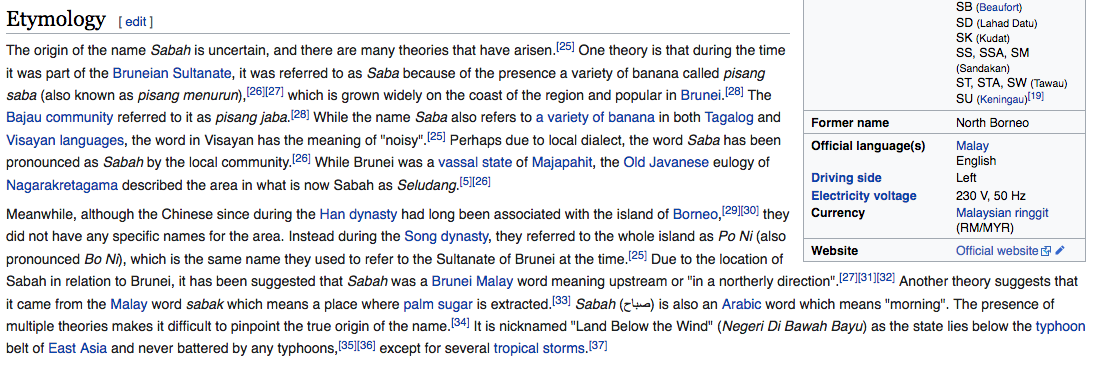
Task: Click the edit link next to Etymology
Action: coord(135,22)
